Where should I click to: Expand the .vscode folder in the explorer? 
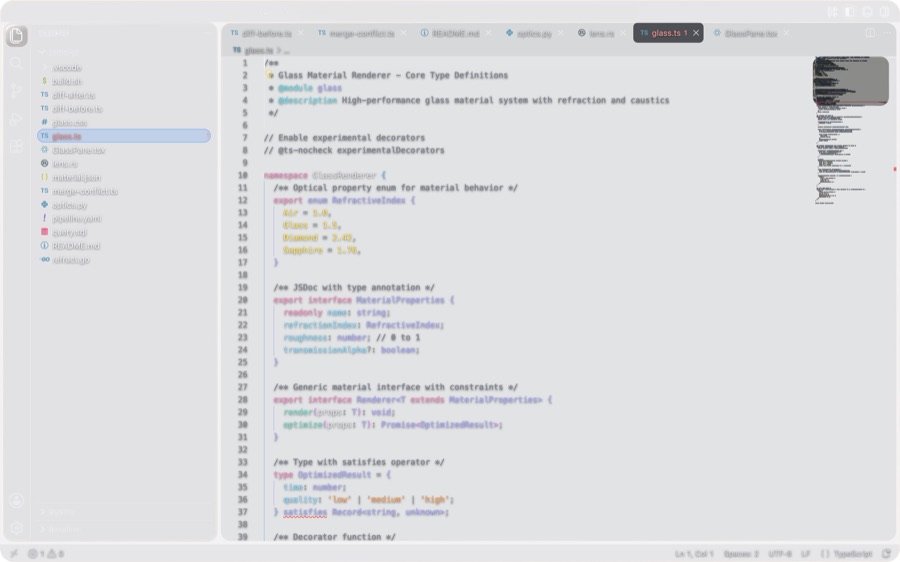pos(123,68)
